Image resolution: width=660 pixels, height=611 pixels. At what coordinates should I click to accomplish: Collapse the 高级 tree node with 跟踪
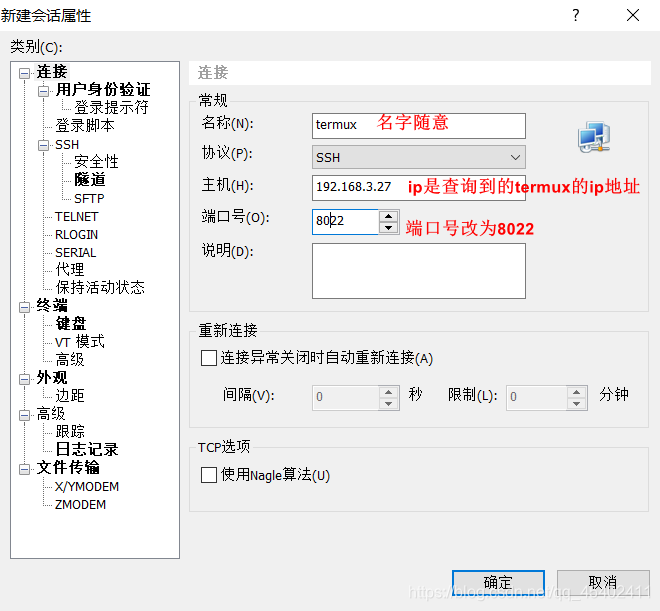tap(24, 416)
